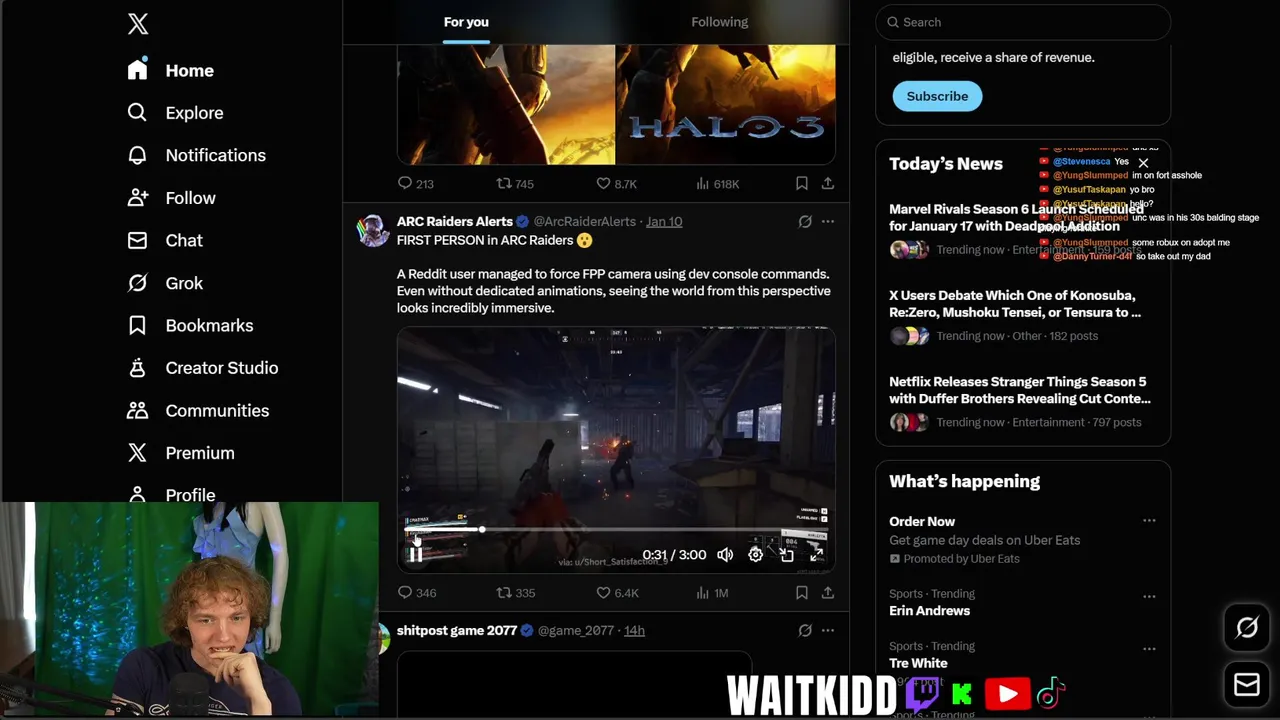View analytics of ARC Raiders post (1M)
1280x720 pixels.
(712, 593)
